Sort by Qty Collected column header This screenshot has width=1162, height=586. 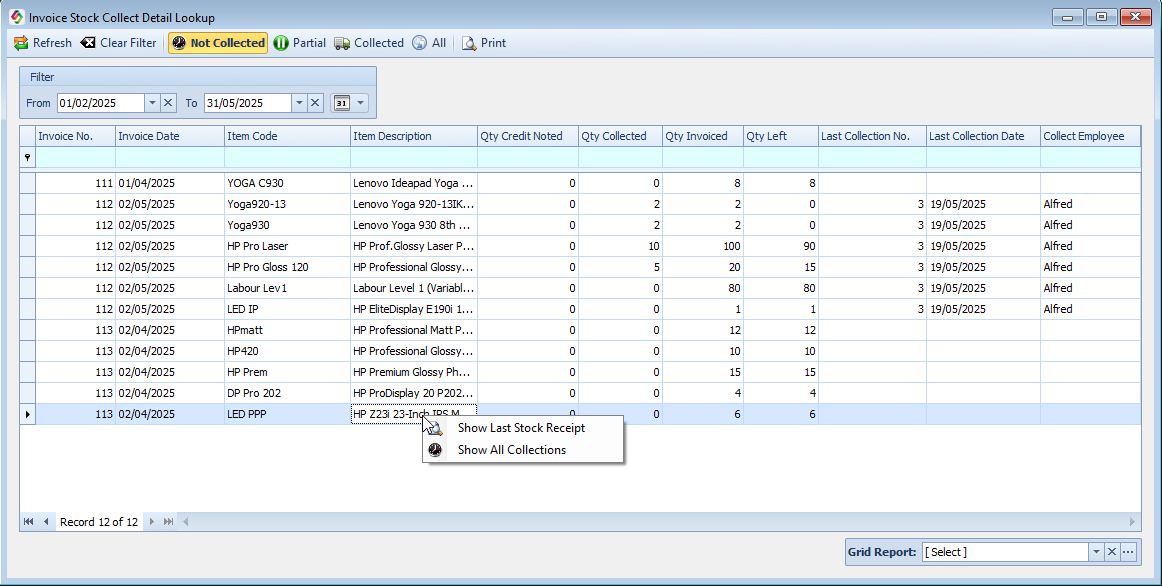click(620, 136)
